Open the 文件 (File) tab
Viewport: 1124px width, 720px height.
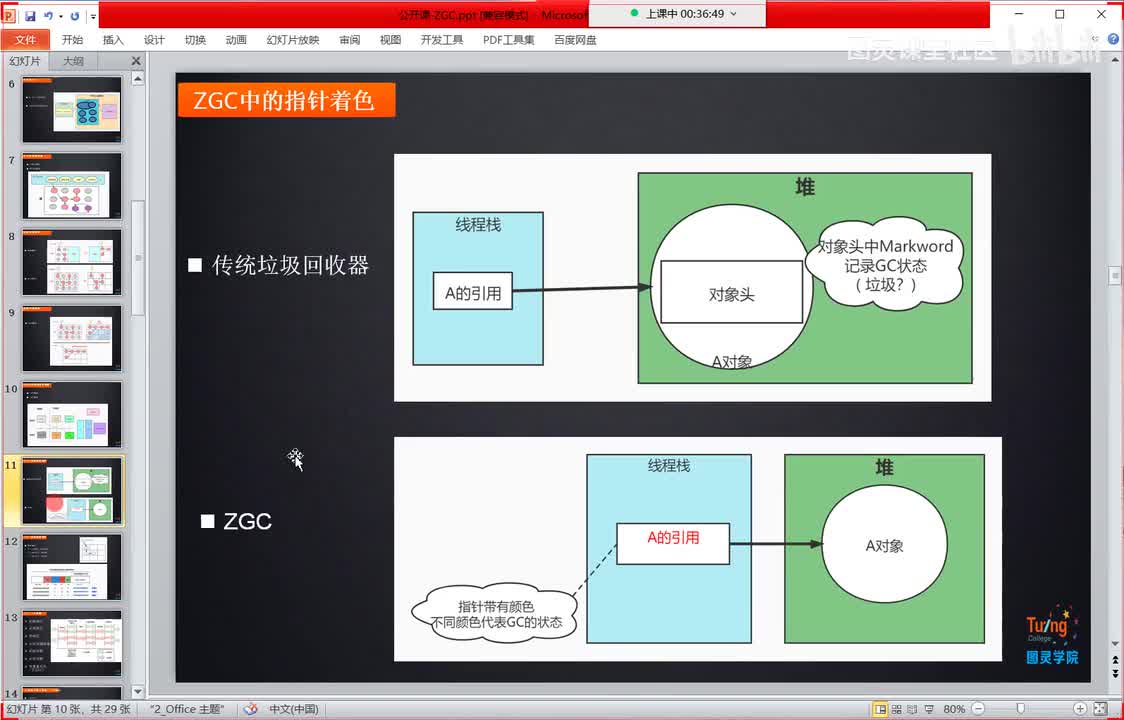pyautogui.click(x=25, y=40)
